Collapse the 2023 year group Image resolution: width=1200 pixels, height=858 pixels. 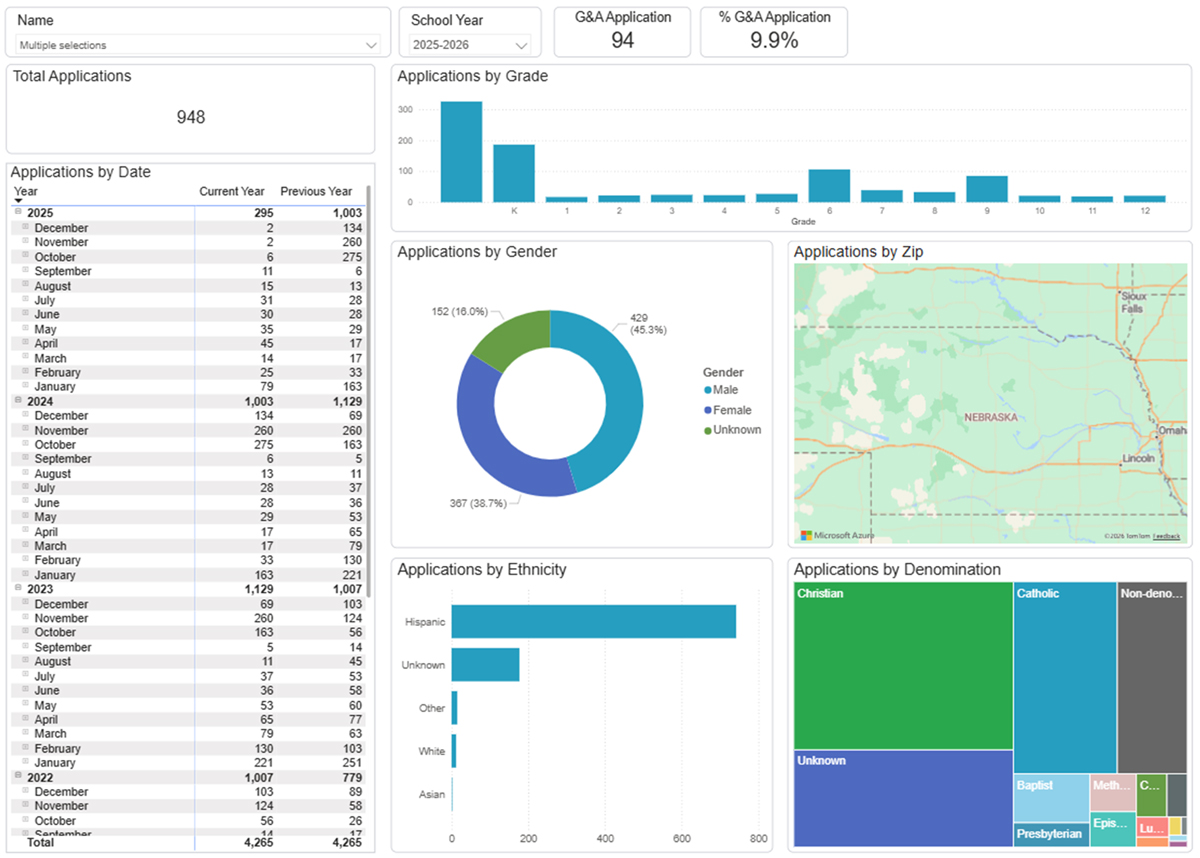click(x=17, y=589)
